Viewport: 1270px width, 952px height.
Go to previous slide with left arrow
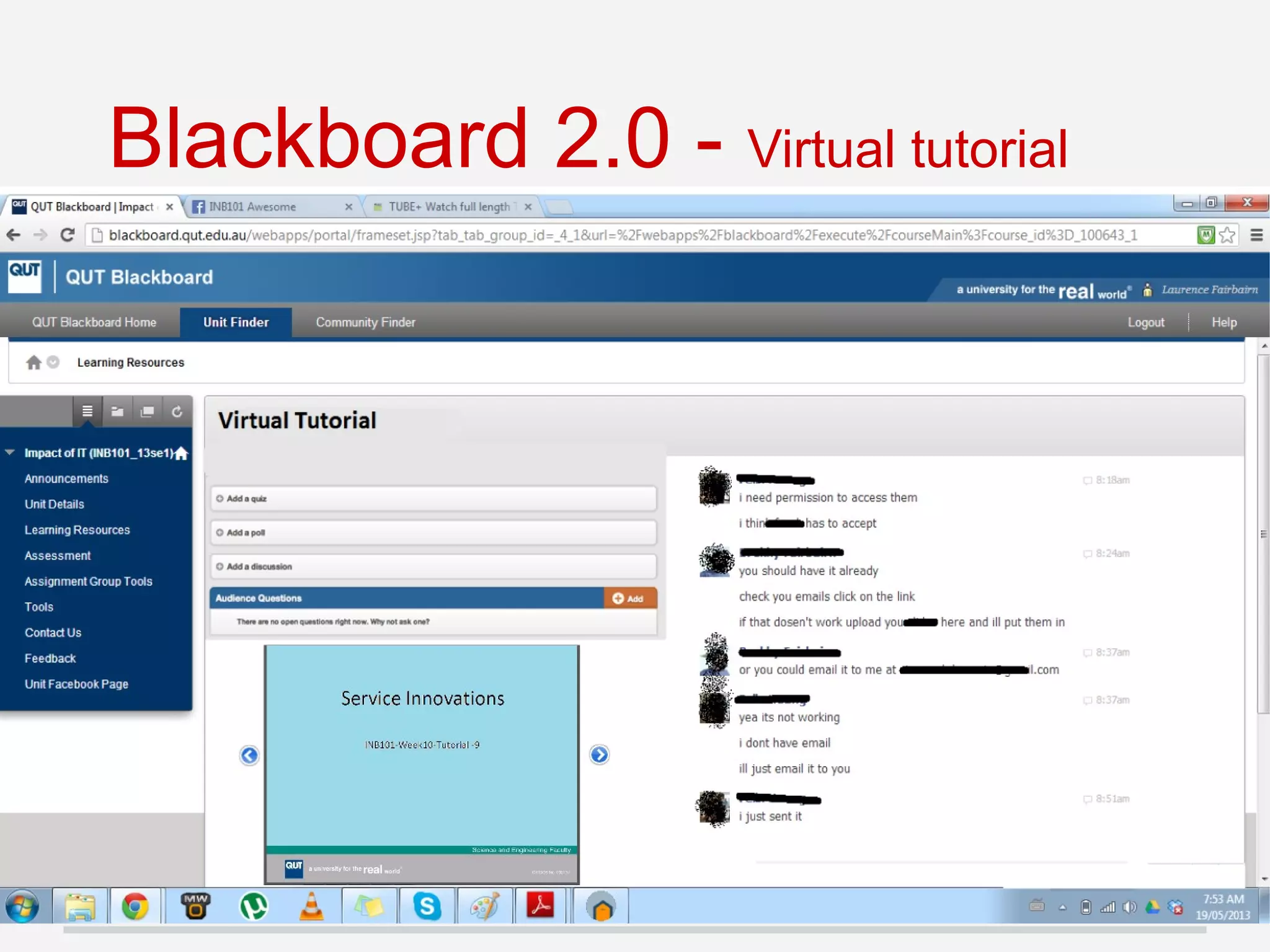[x=249, y=755]
